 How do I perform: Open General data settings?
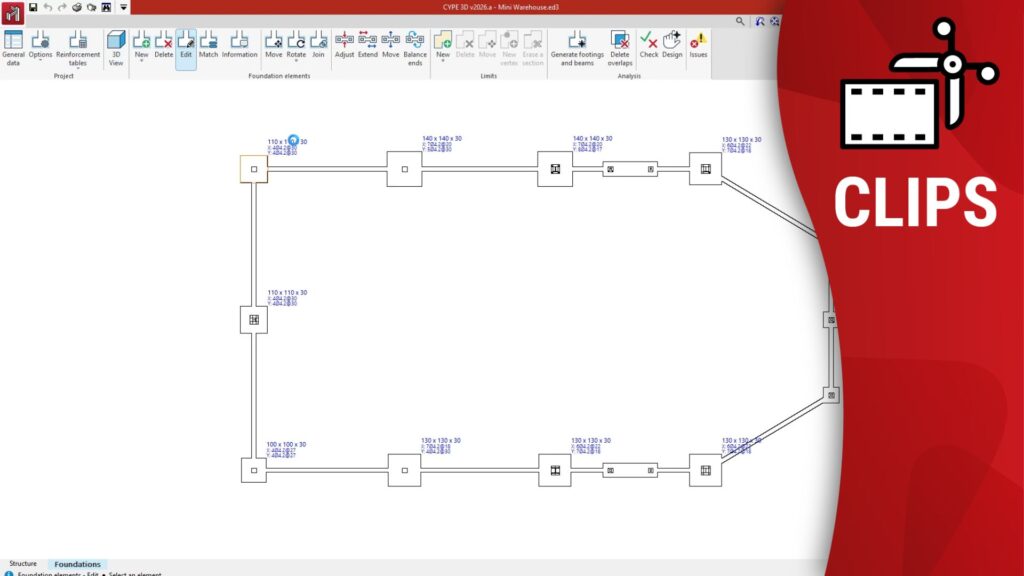tap(13, 46)
